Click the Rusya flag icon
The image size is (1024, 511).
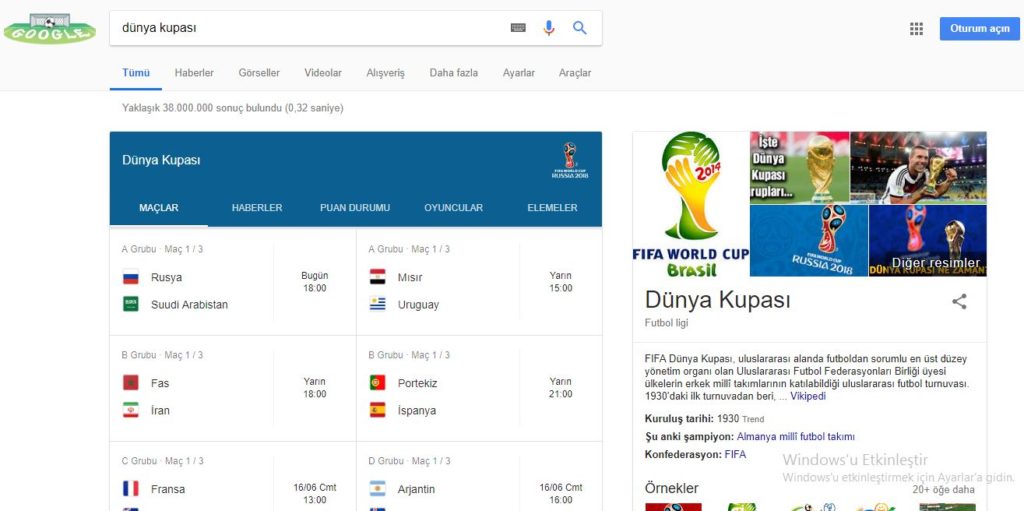click(x=131, y=277)
